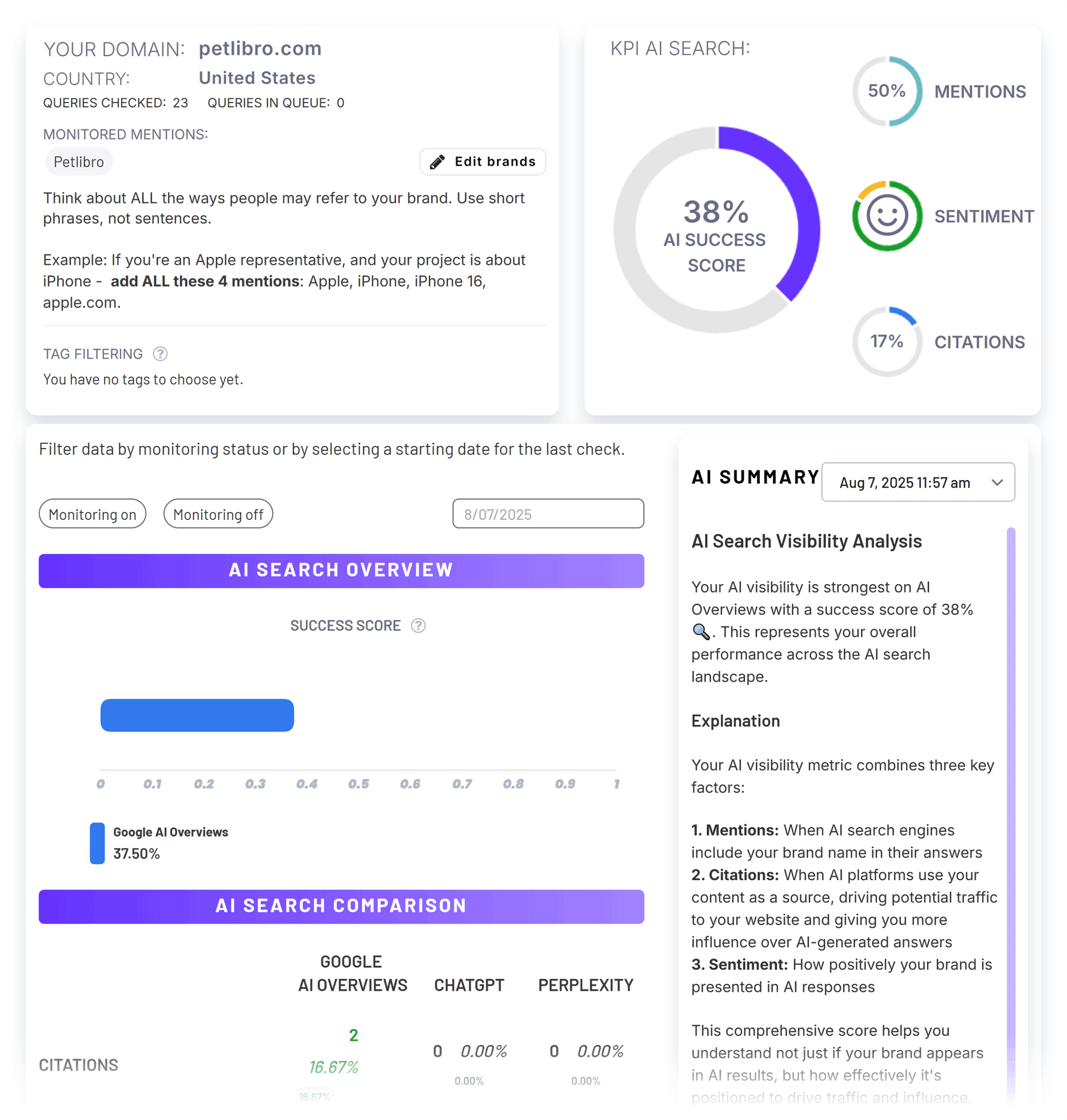Click the Edit brands button

point(482,161)
